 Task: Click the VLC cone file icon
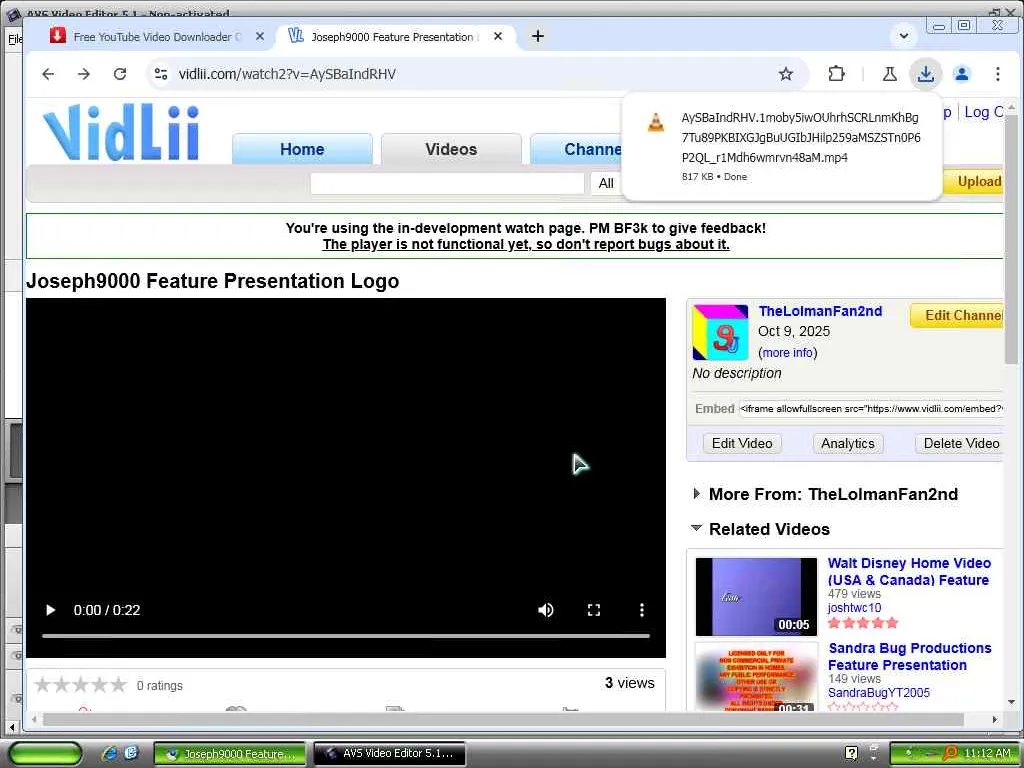(656, 122)
